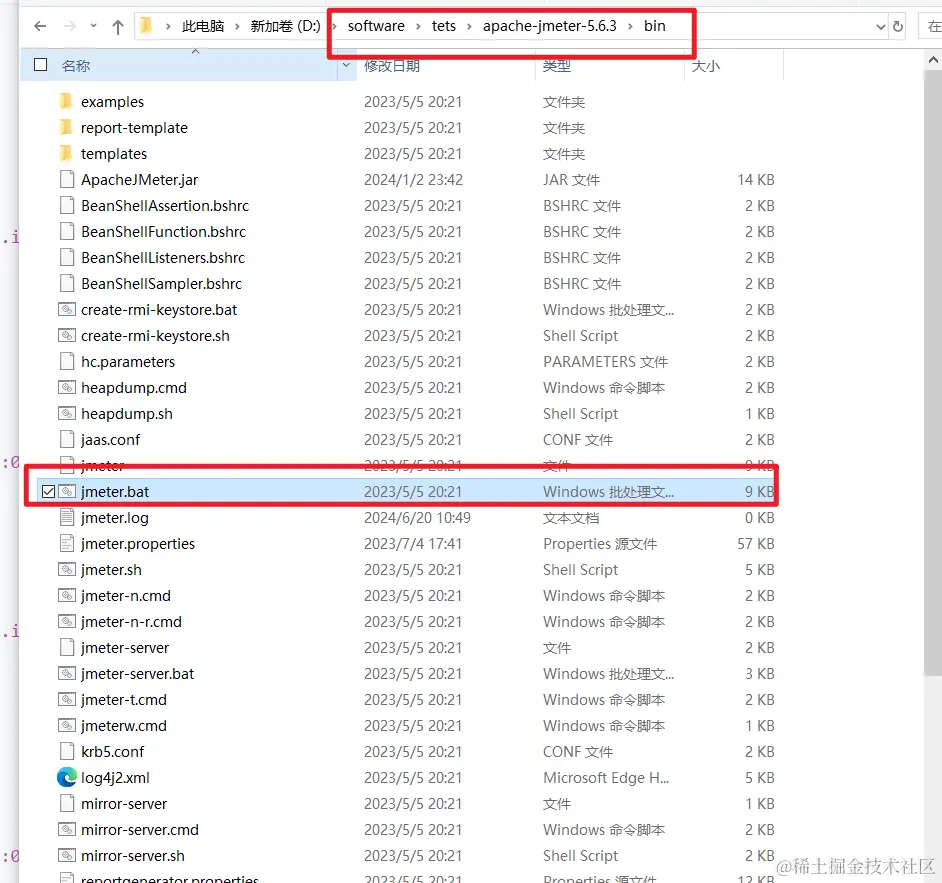Go forward in folder history
942x883 pixels.
click(70, 26)
